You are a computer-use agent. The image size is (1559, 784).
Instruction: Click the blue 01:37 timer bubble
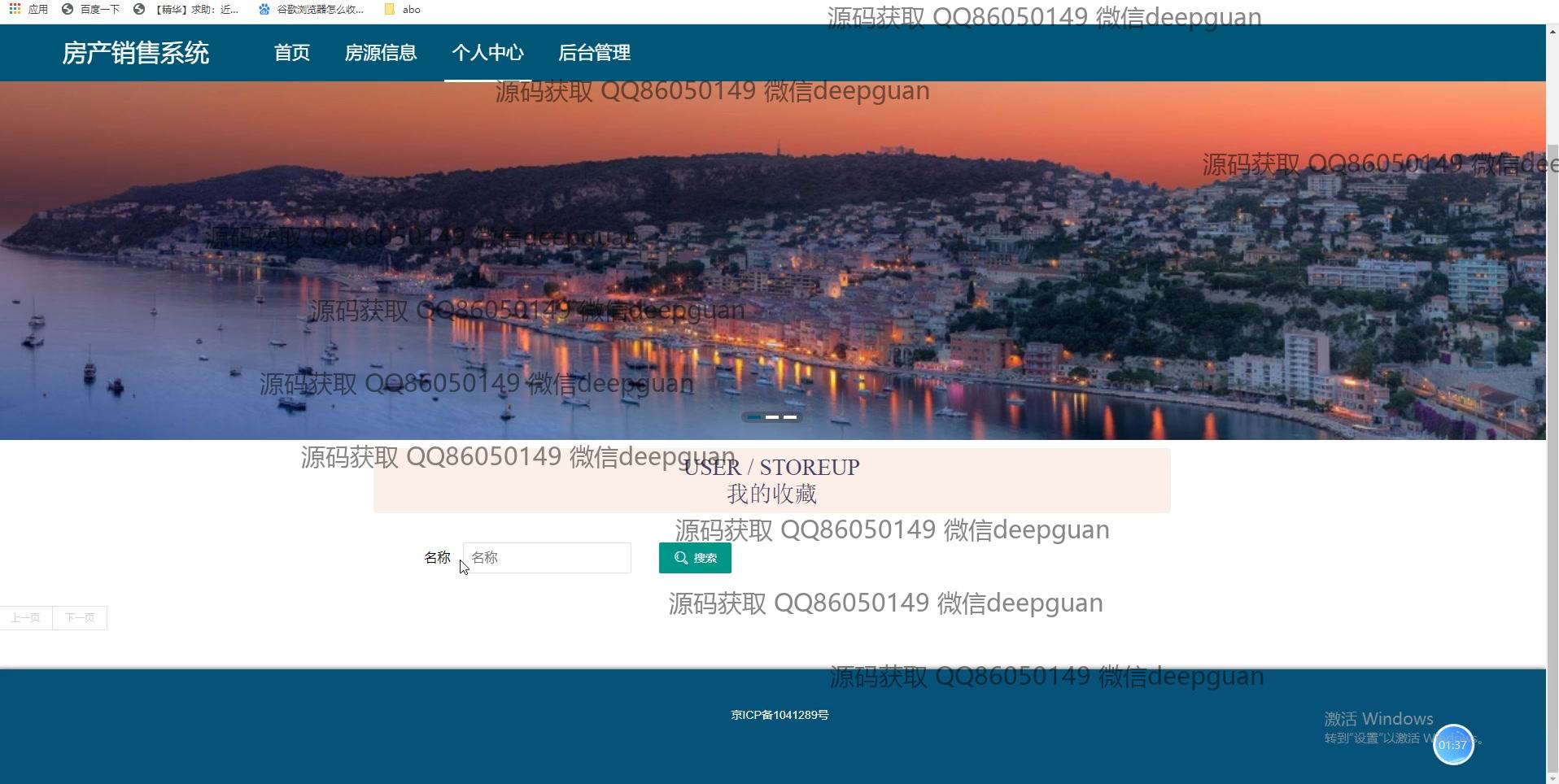point(1453,744)
